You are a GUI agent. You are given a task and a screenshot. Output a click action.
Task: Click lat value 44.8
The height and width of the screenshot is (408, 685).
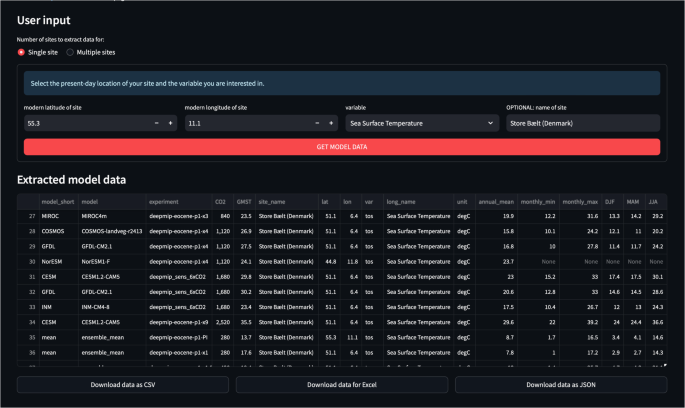tap(329, 262)
